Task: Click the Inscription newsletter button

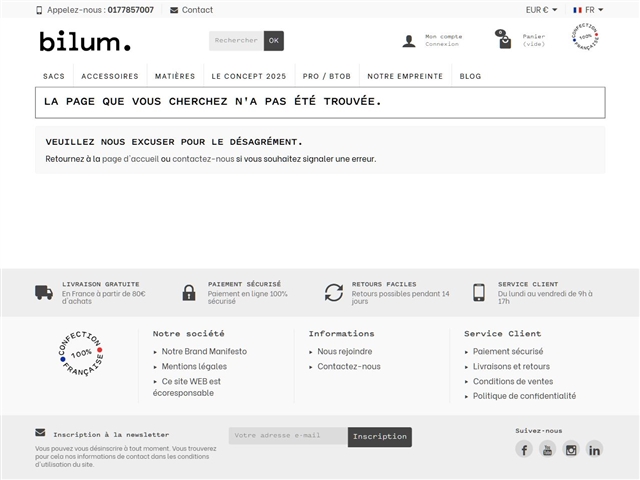Action: coord(380,437)
